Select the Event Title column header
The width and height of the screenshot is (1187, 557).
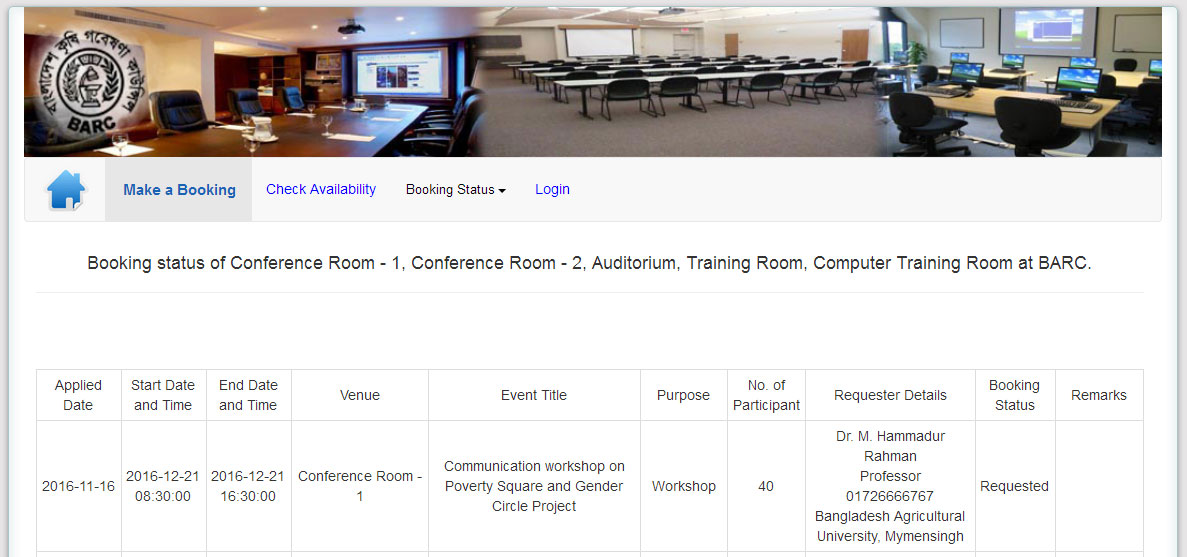pos(534,395)
